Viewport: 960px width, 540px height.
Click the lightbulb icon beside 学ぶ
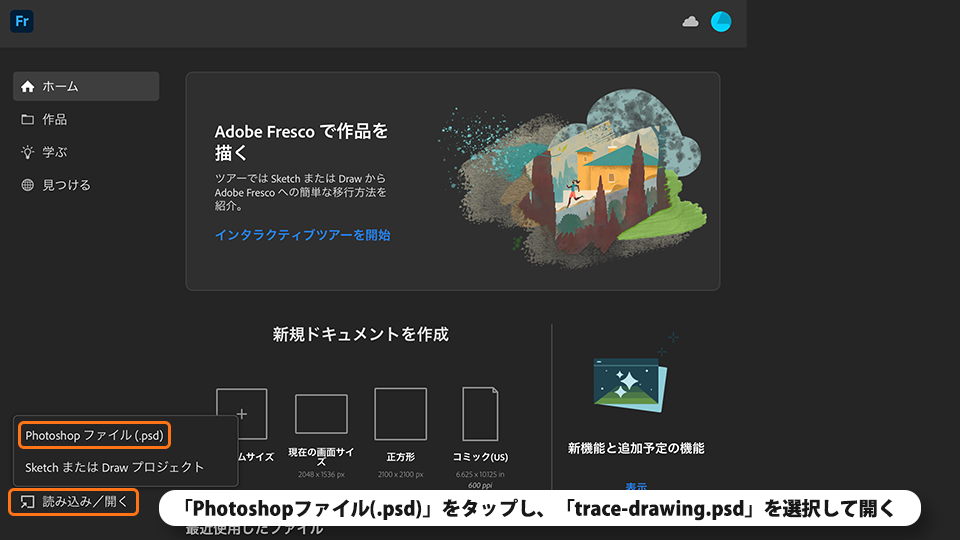(x=28, y=152)
